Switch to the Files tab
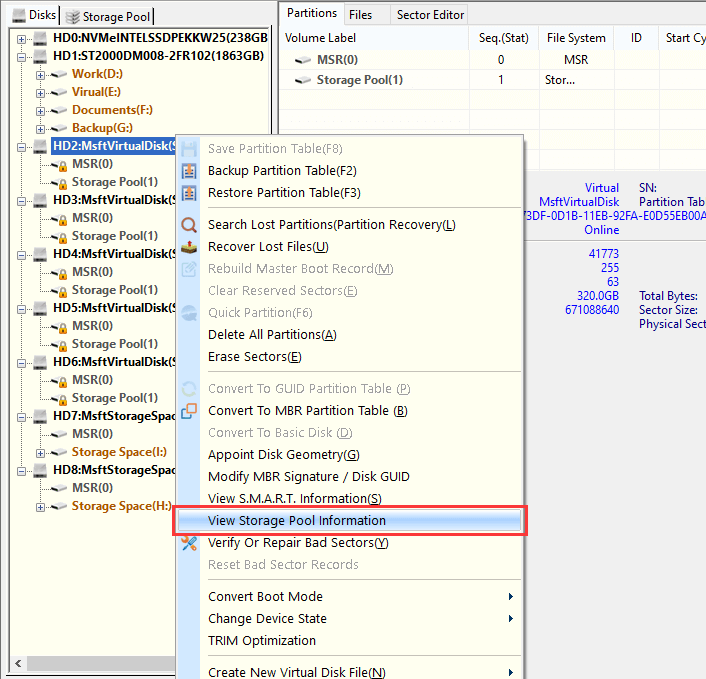Viewport: 706px width, 679px height. [x=360, y=14]
